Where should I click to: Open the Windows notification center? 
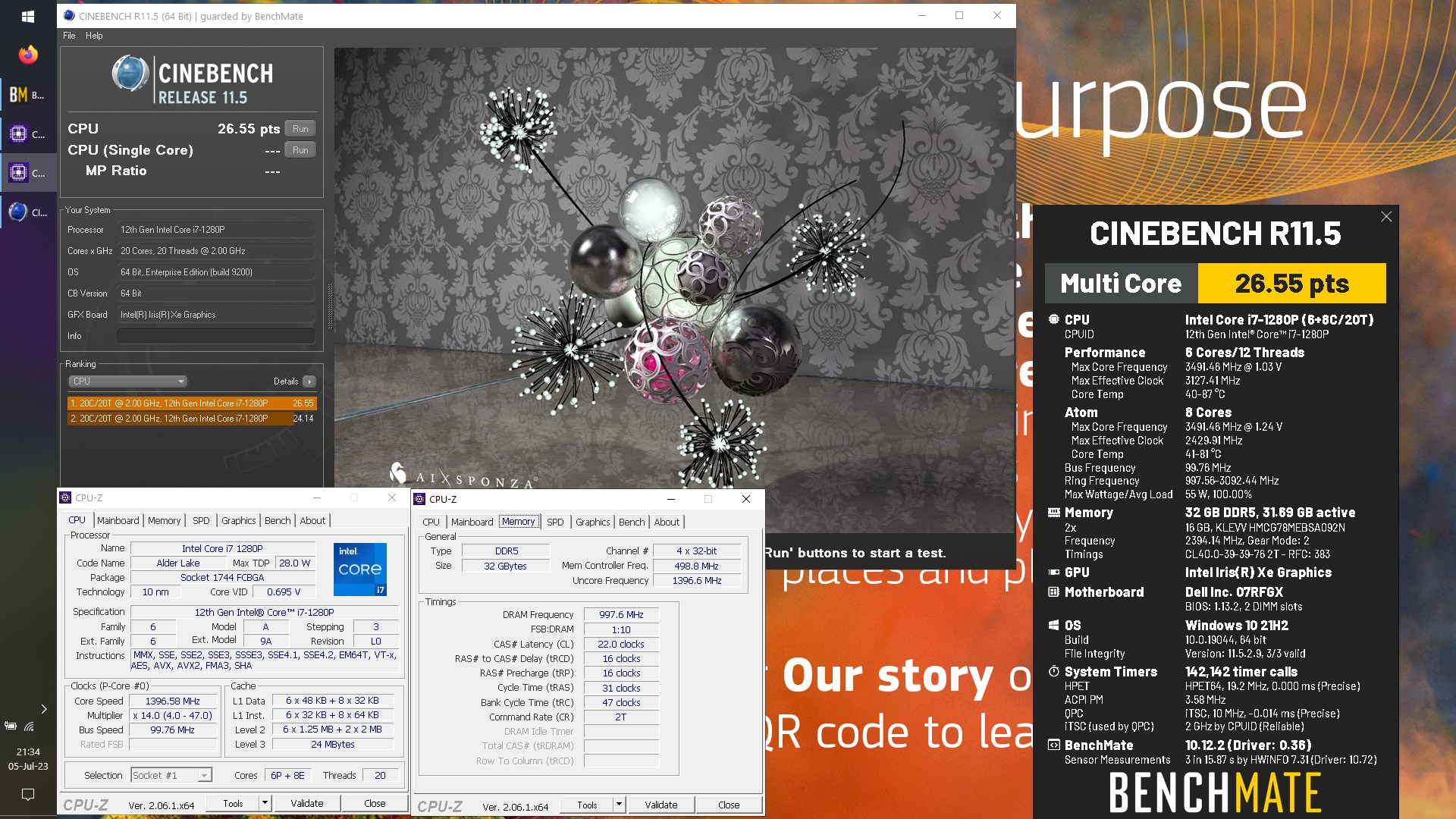tap(28, 794)
